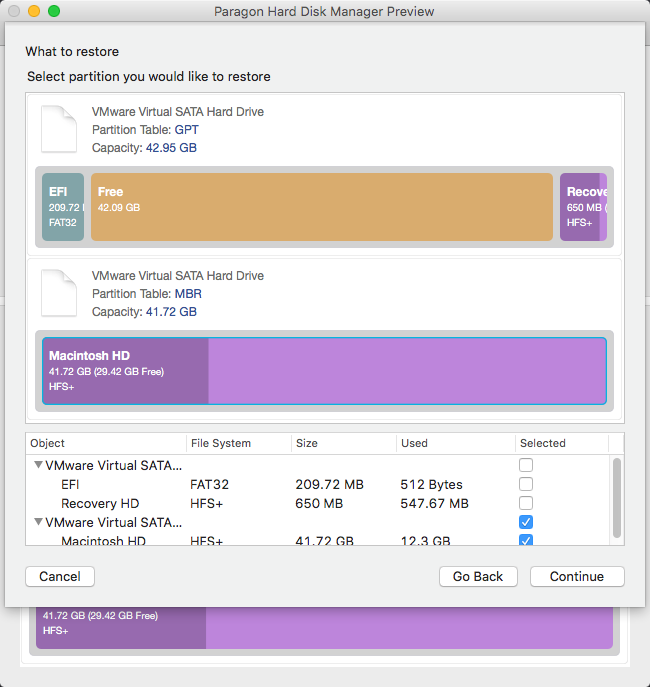This screenshot has width=650, height=687.
Task: Click the FAT32 file system cell
Action: [209, 485]
